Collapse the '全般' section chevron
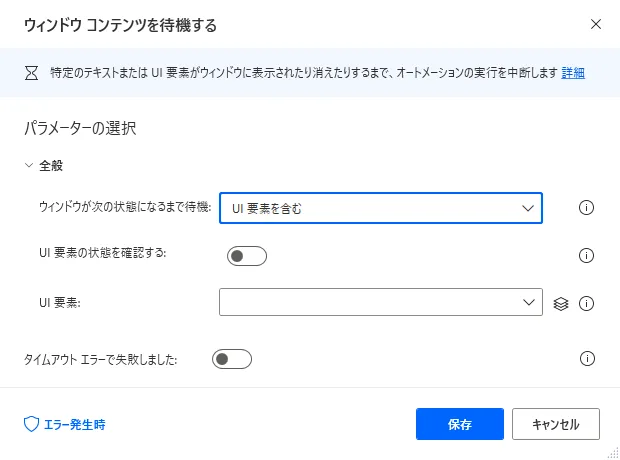 pyautogui.click(x=29, y=166)
